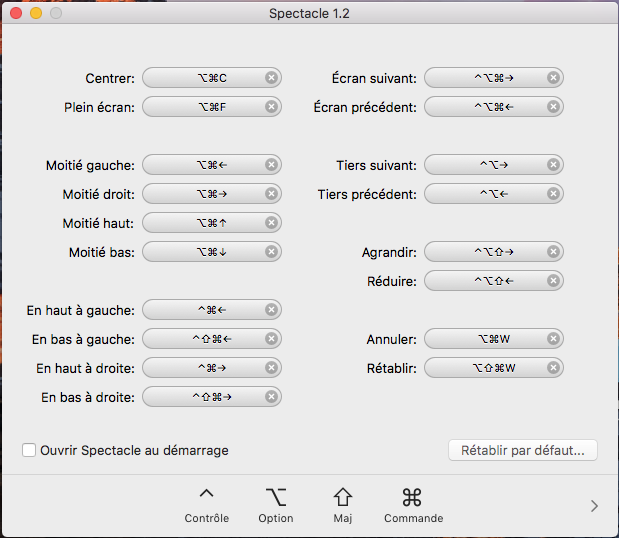Click the Agrandir: label
The width and height of the screenshot is (619, 538).
389,253
